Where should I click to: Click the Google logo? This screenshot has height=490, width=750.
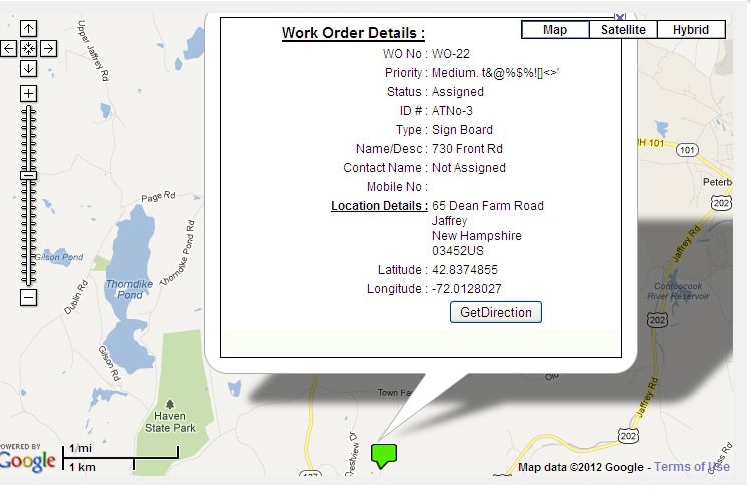point(28,461)
